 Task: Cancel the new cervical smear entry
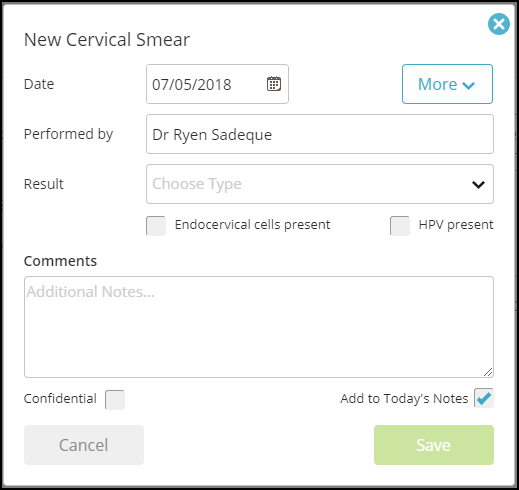point(84,445)
